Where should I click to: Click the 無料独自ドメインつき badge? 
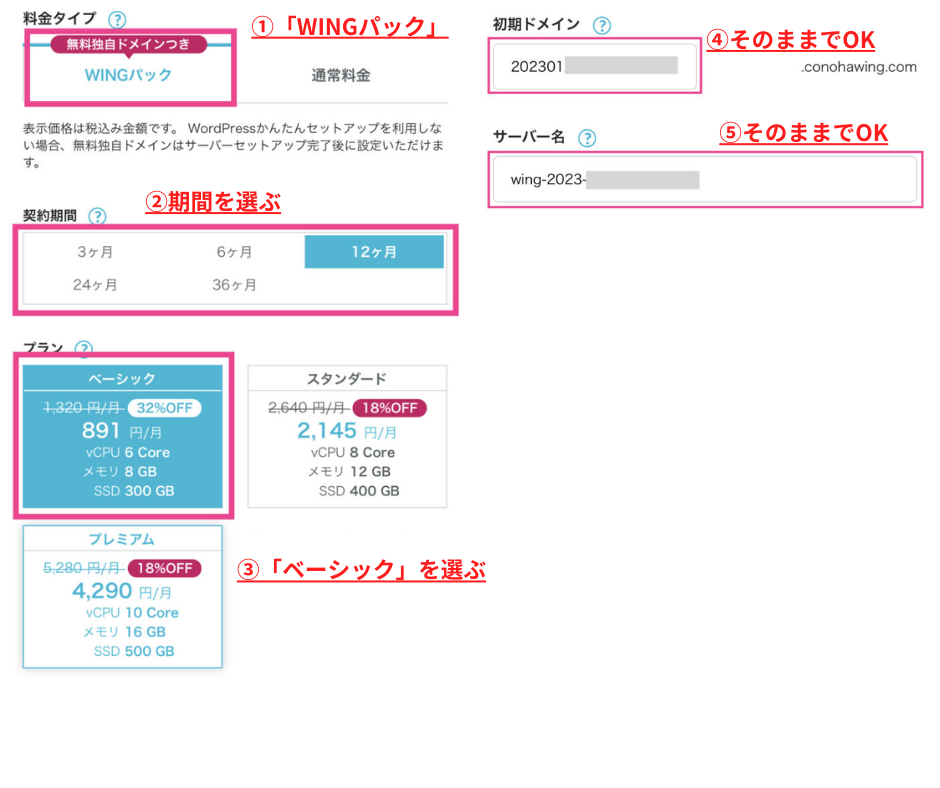(x=128, y=44)
